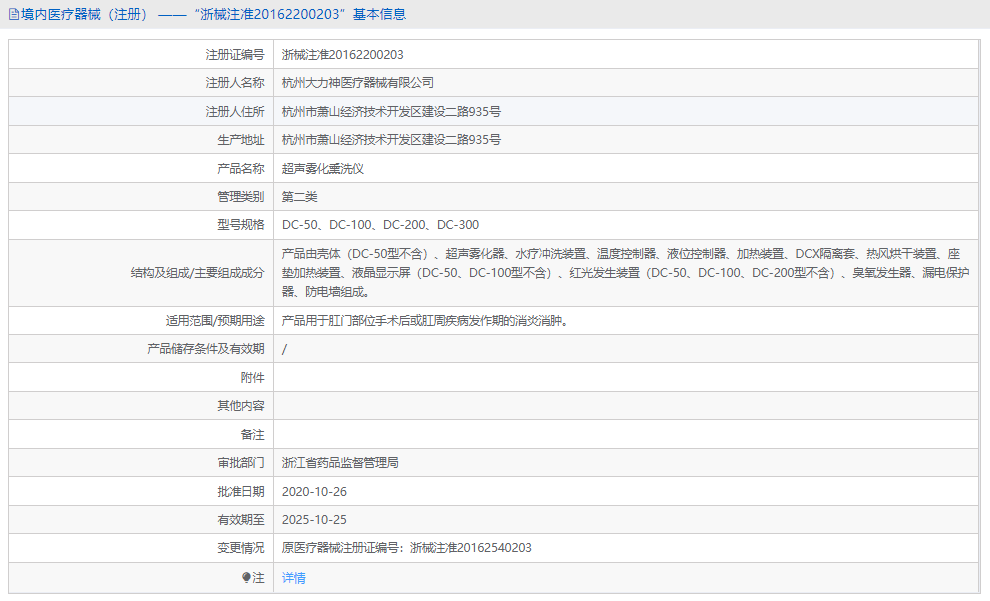Click the expiry date 2025-10-25

(x=314, y=520)
